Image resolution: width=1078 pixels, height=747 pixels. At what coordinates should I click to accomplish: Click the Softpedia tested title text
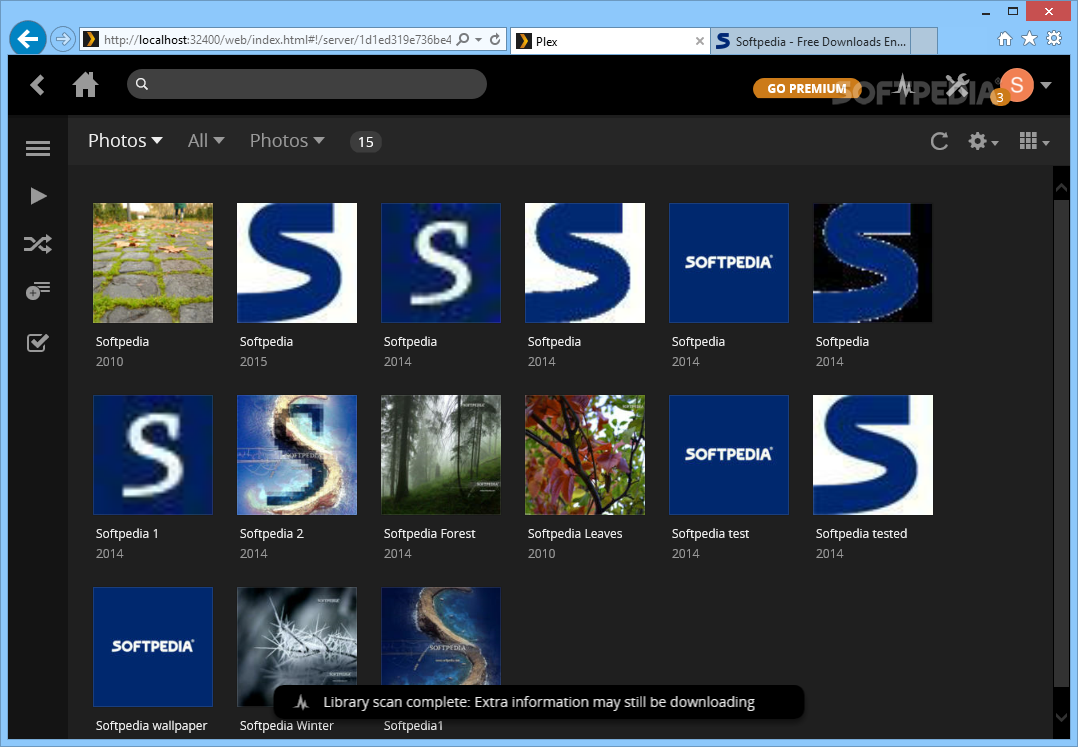coord(861,534)
